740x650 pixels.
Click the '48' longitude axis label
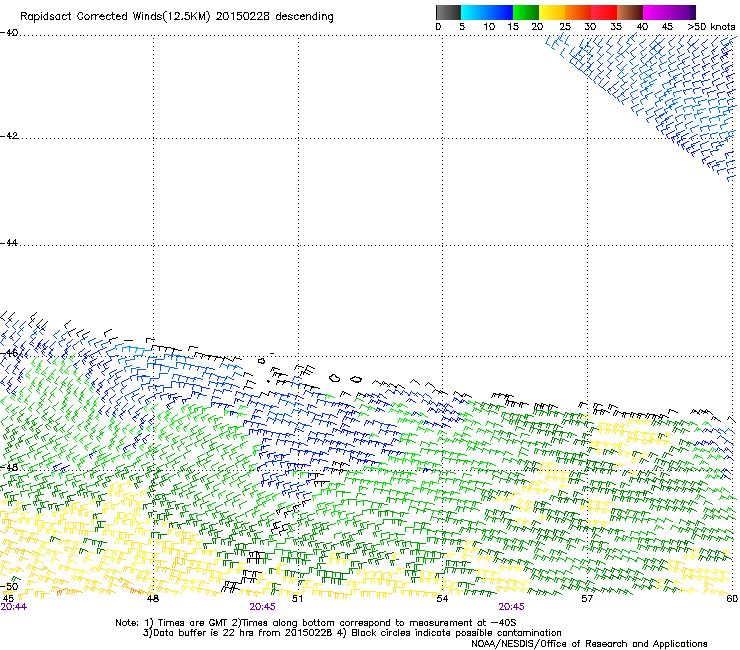coord(153,599)
